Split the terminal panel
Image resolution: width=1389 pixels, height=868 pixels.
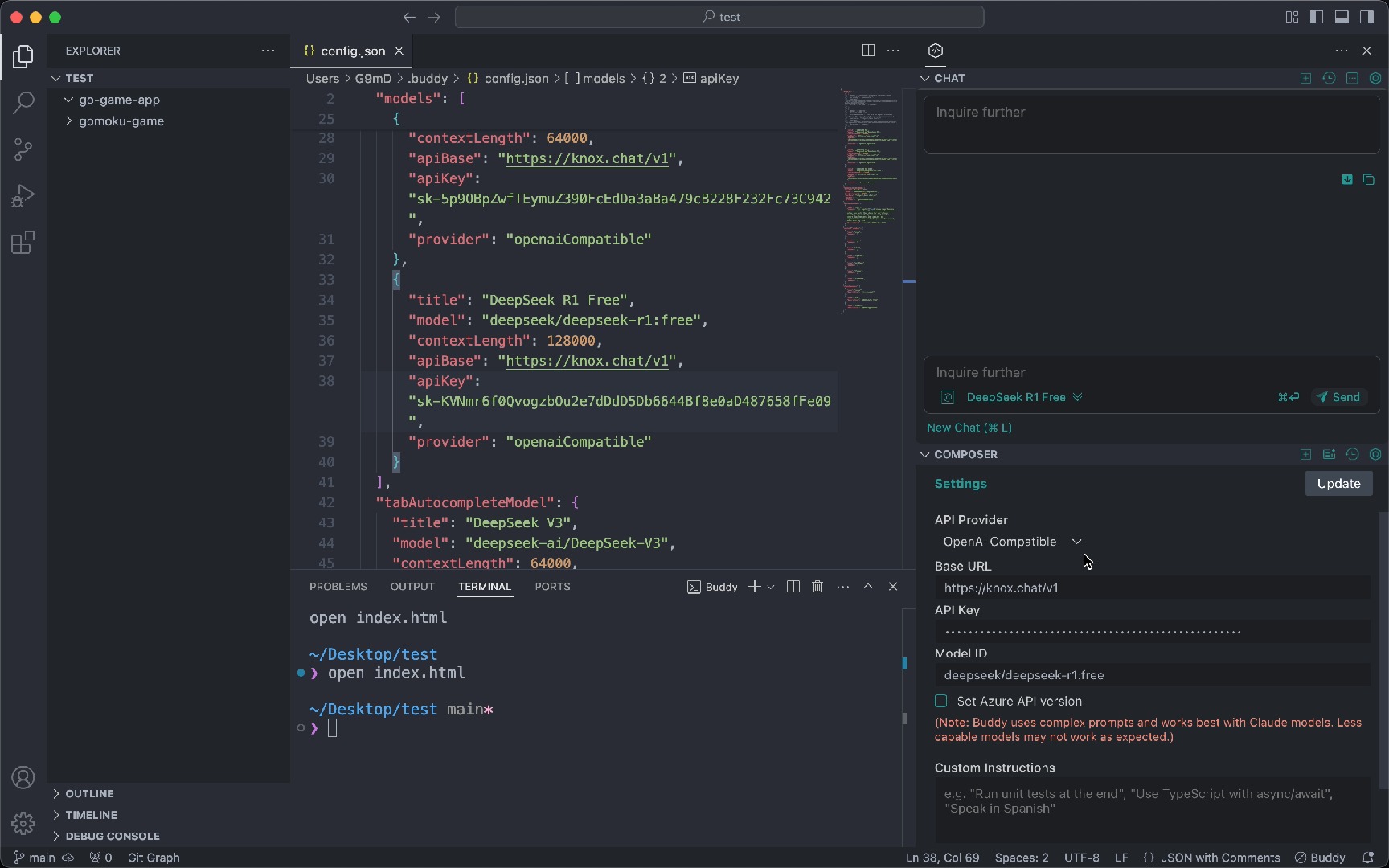pyautogui.click(x=793, y=587)
